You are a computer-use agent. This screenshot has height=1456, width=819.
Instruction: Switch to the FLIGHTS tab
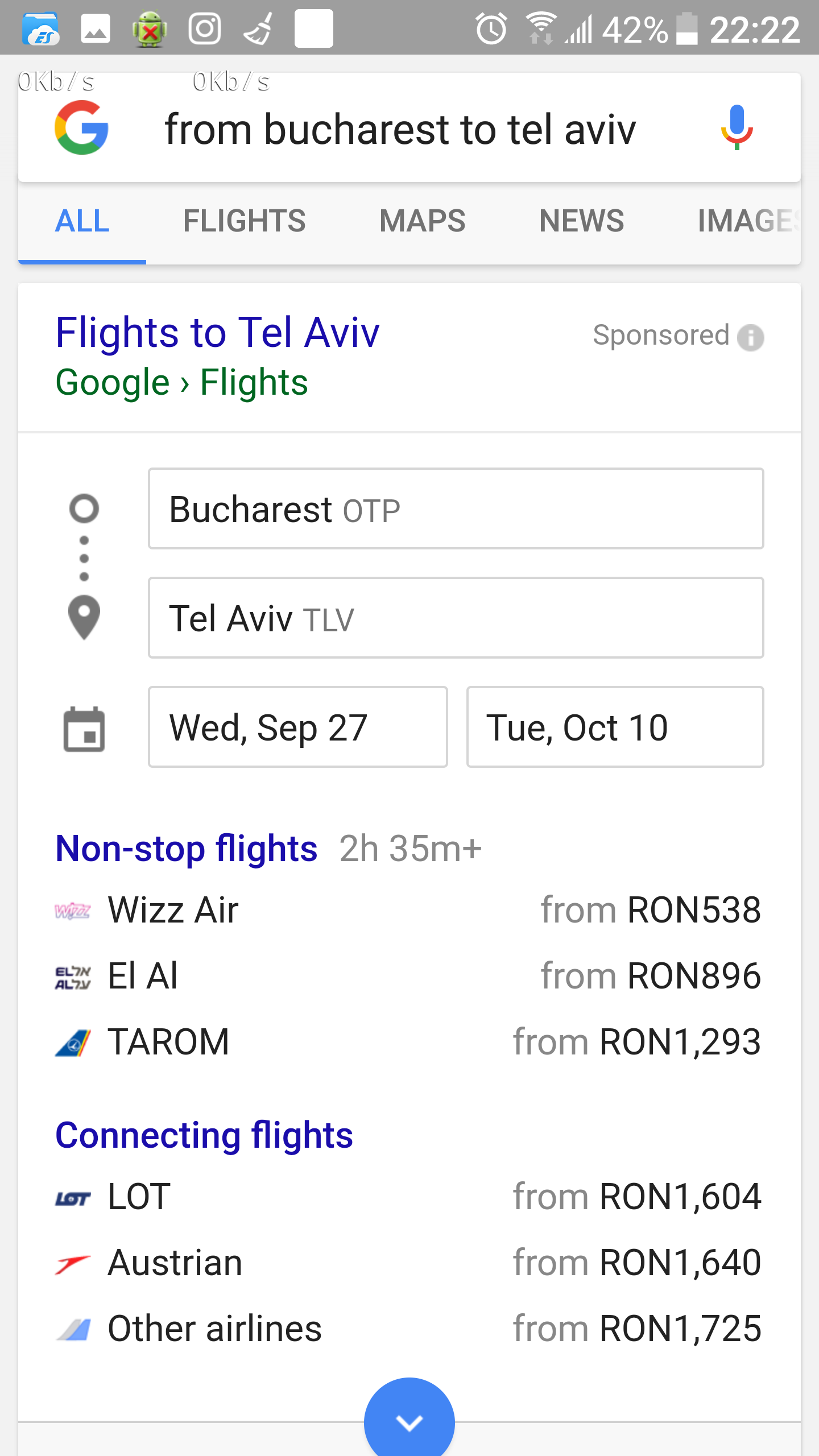point(244,221)
